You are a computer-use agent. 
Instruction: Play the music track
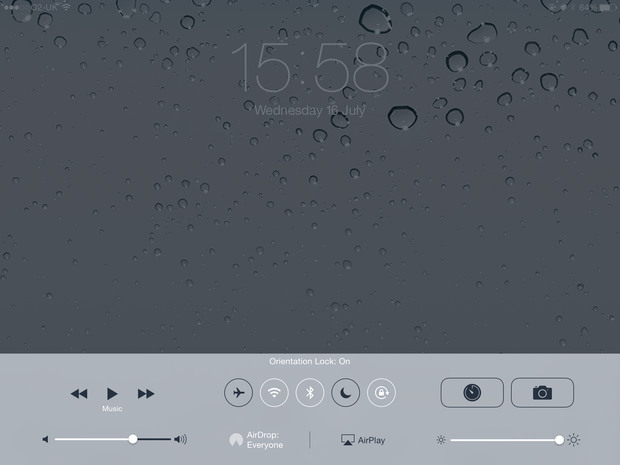coord(112,394)
